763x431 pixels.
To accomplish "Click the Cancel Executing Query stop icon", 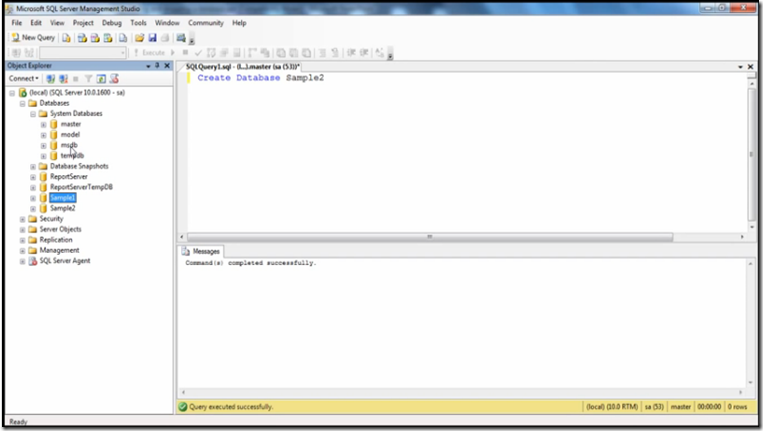I will 185,53.
